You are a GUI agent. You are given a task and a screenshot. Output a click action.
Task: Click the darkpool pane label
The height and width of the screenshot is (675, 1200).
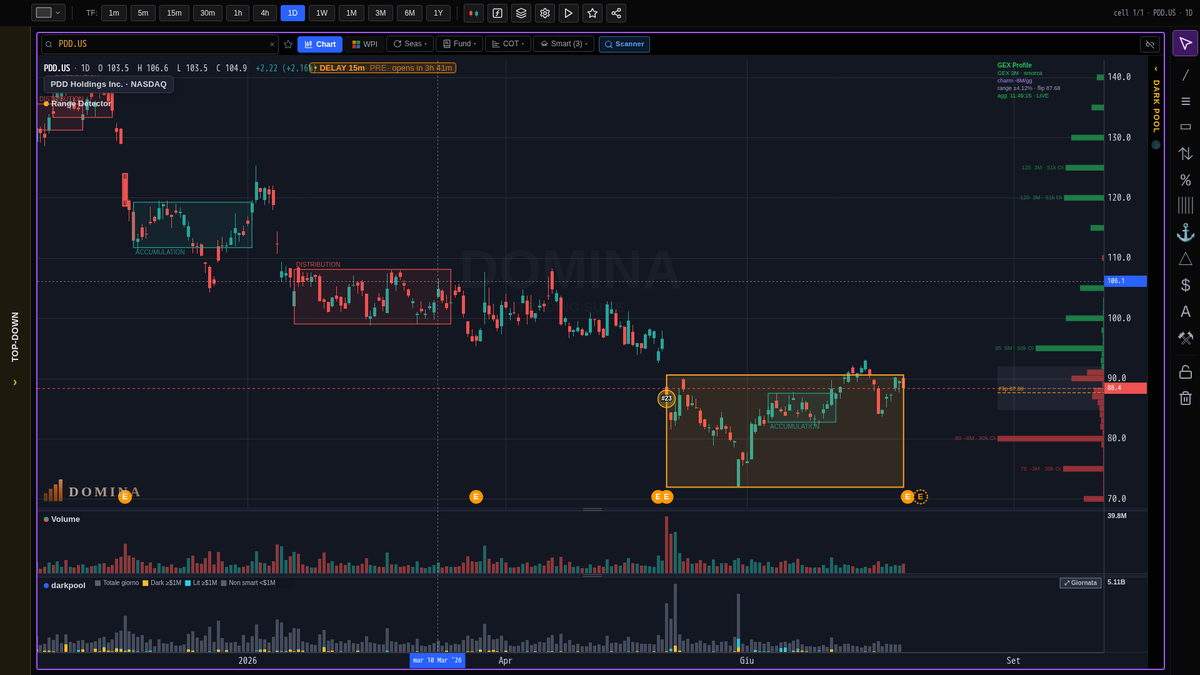[68, 585]
